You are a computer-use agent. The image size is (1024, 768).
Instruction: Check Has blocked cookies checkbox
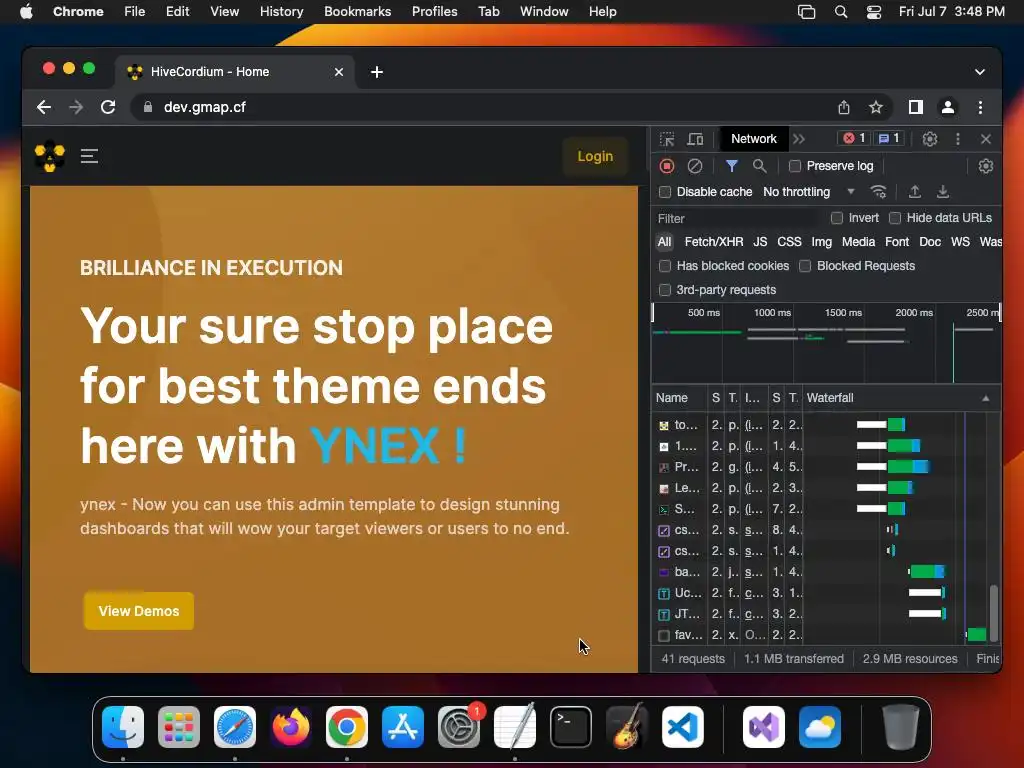[665, 266]
